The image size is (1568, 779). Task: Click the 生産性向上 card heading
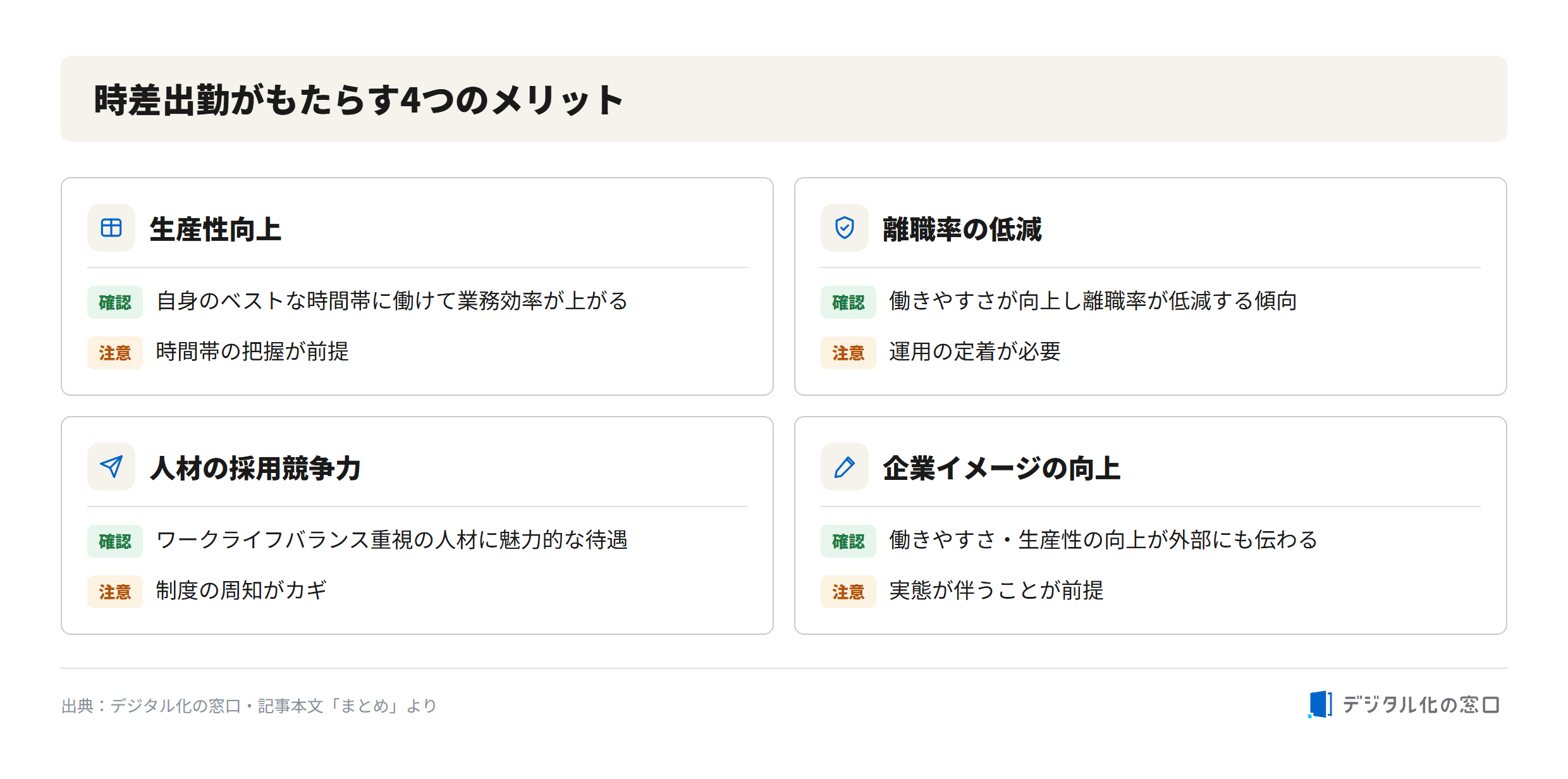[x=216, y=229]
